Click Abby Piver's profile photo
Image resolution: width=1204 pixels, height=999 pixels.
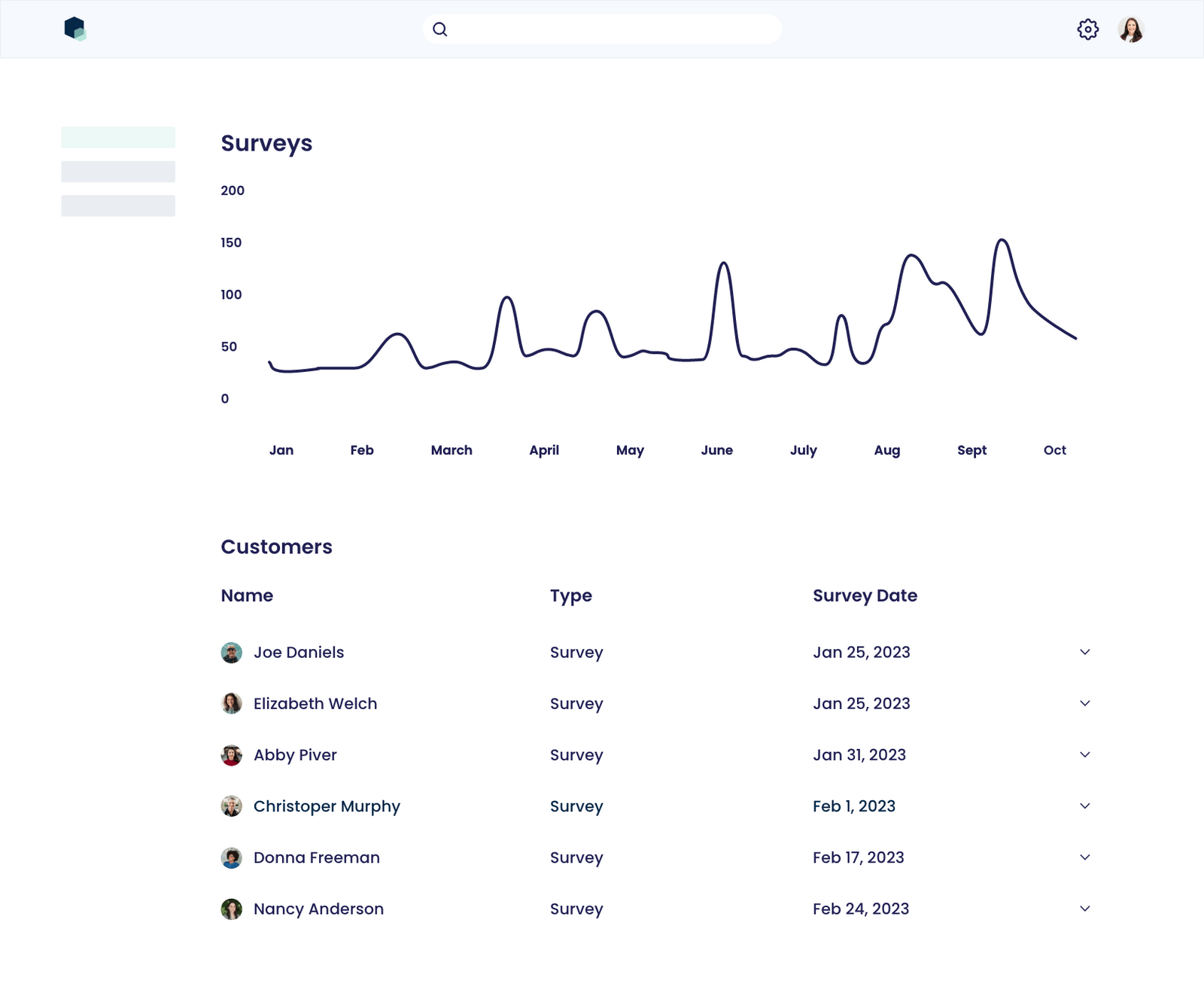point(232,754)
